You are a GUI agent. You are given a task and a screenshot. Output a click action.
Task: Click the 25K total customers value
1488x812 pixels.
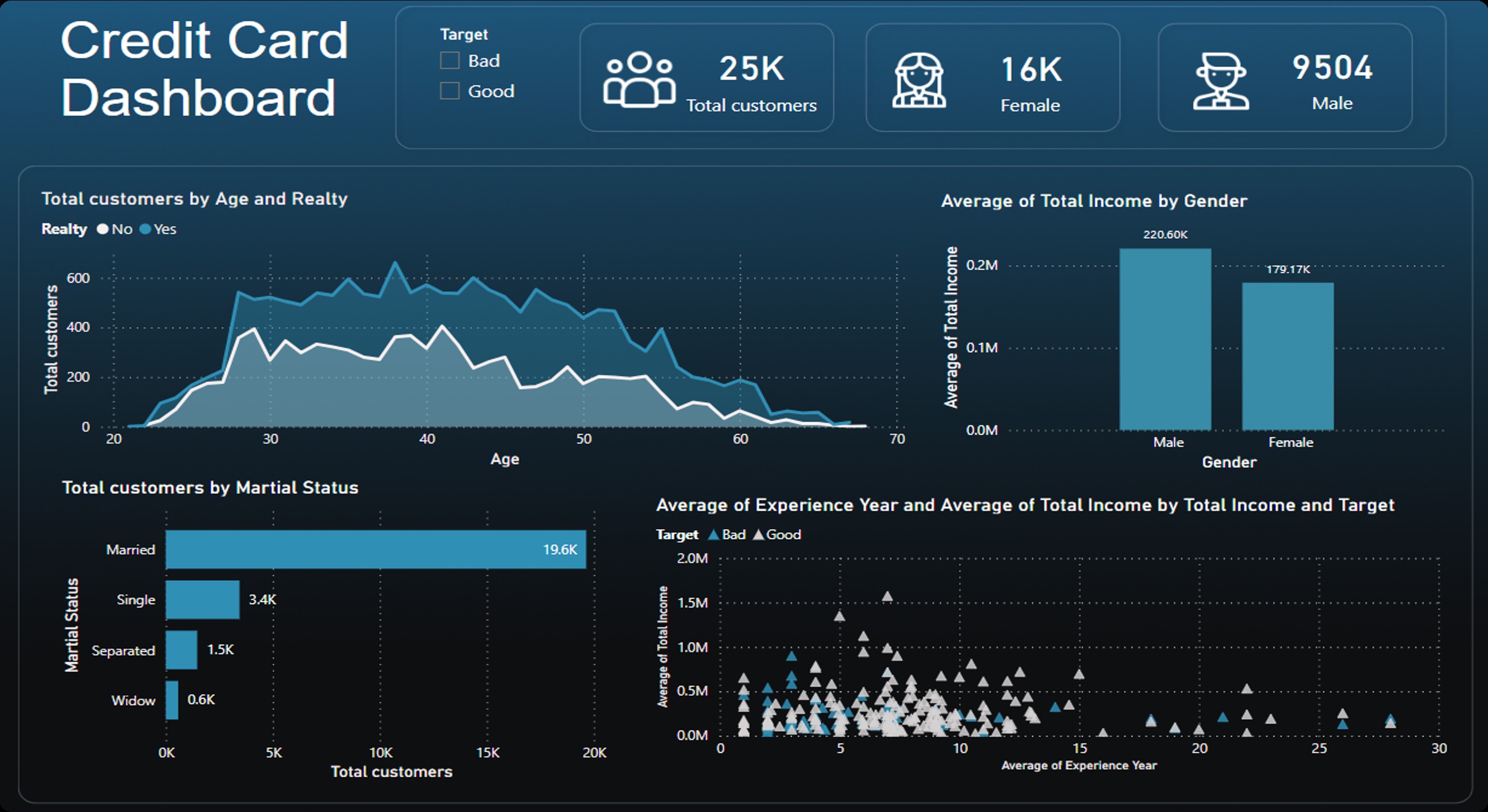click(751, 68)
